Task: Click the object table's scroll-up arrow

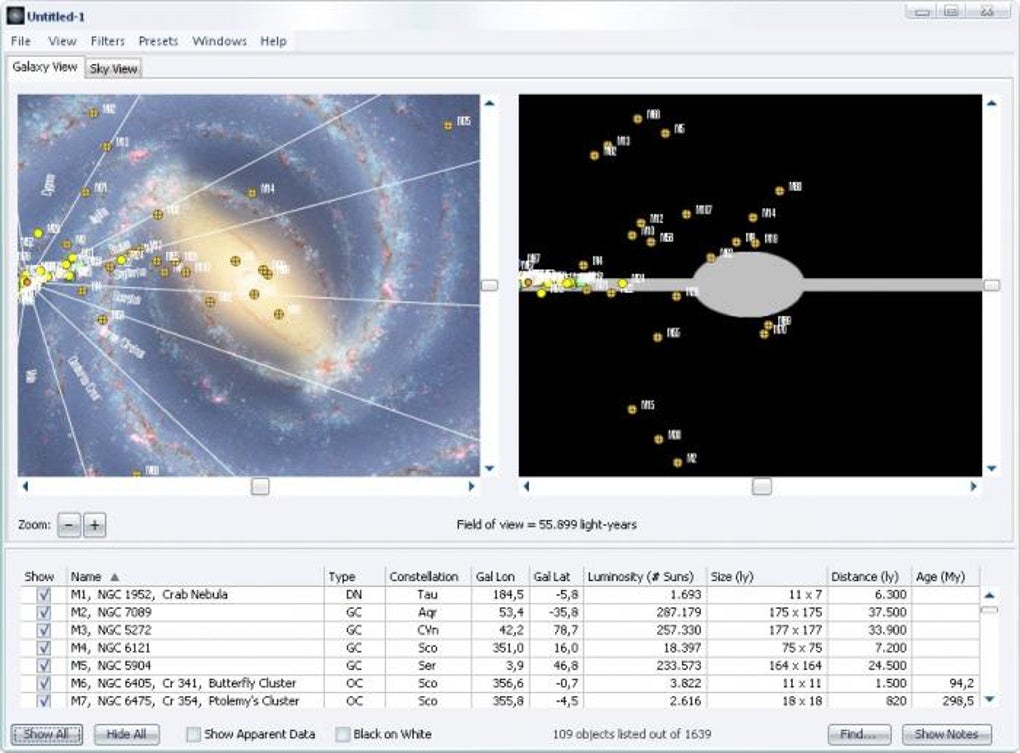Action: point(989,594)
